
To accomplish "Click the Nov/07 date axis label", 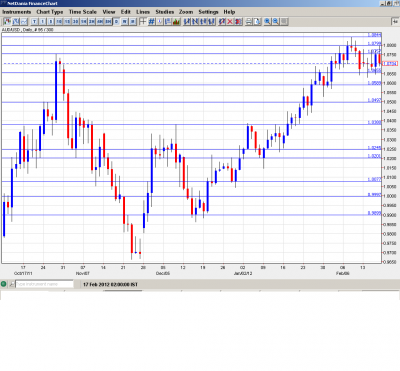I will 83,273.
